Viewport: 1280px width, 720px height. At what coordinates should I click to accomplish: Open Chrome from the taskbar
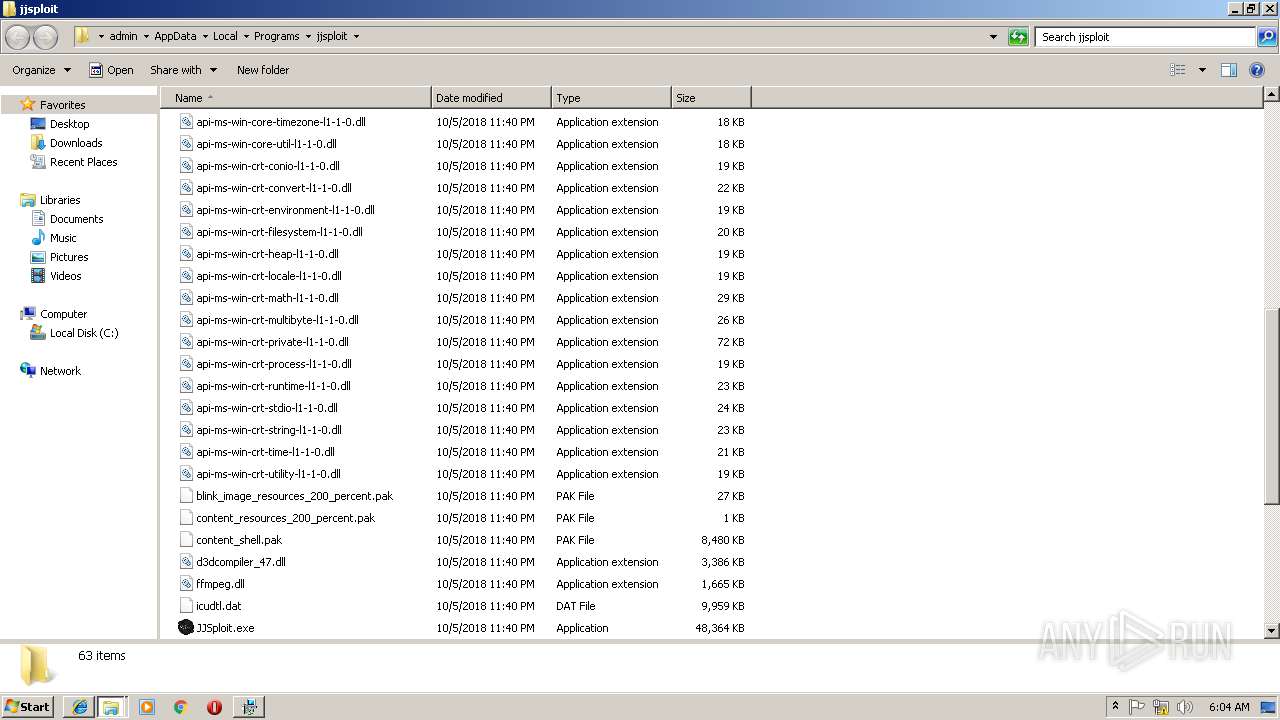[181, 707]
